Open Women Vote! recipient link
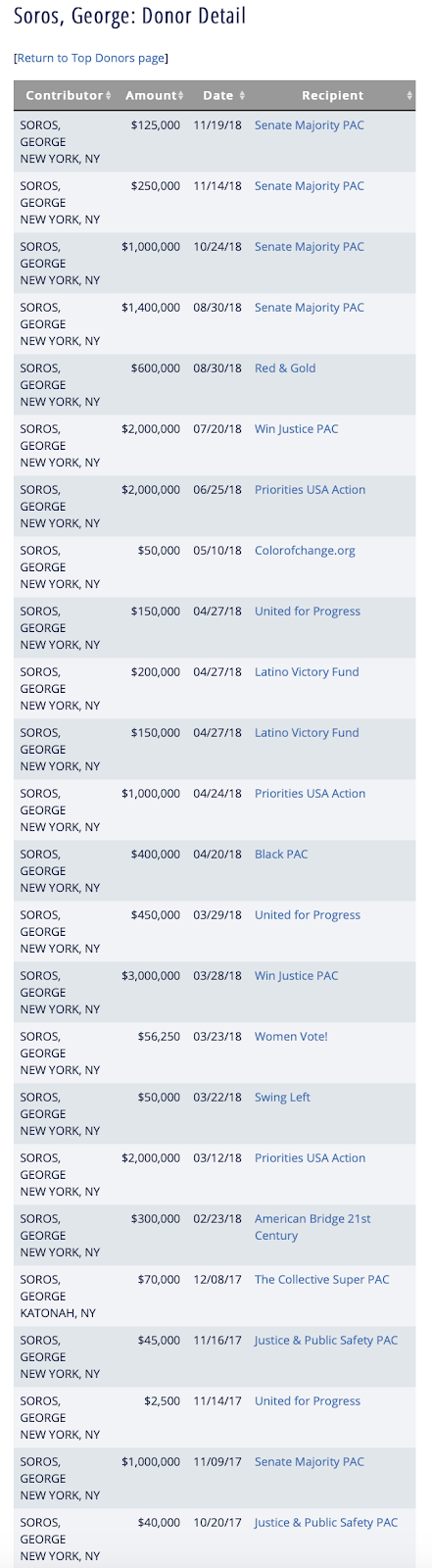Image resolution: width=432 pixels, height=1568 pixels. coord(291,1037)
